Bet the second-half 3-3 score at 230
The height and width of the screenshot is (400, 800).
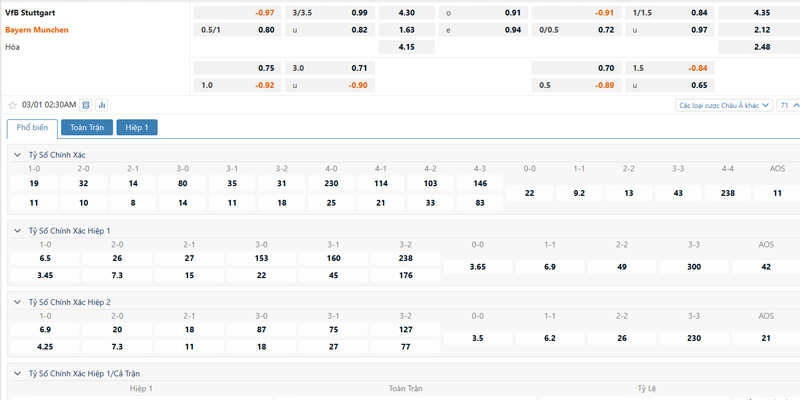(694, 338)
